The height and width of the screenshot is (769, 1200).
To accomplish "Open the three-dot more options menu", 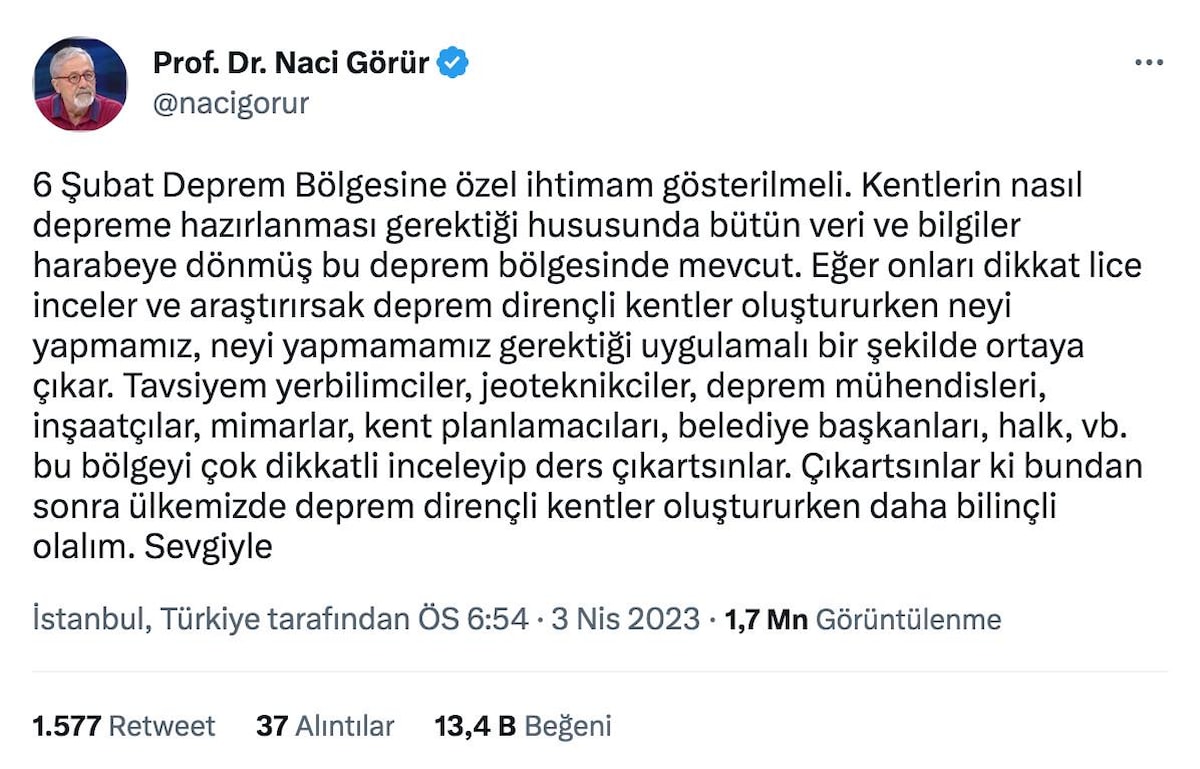I will (1148, 63).
